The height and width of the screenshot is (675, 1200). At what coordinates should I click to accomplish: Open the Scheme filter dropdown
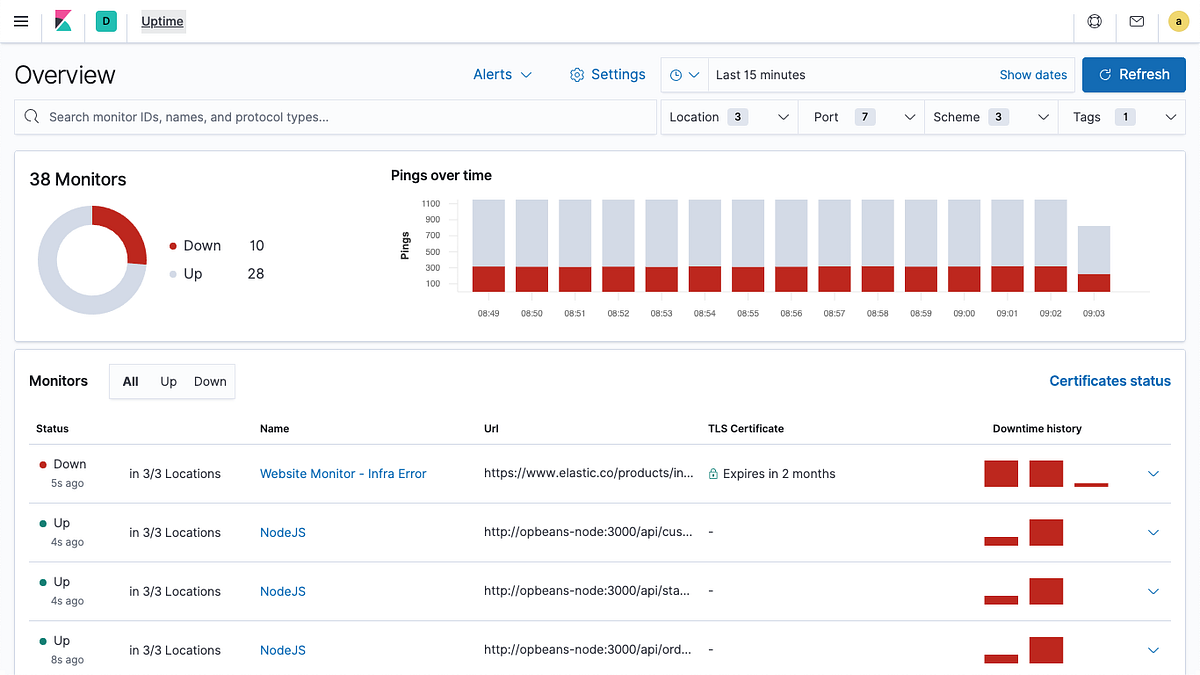point(990,117)
